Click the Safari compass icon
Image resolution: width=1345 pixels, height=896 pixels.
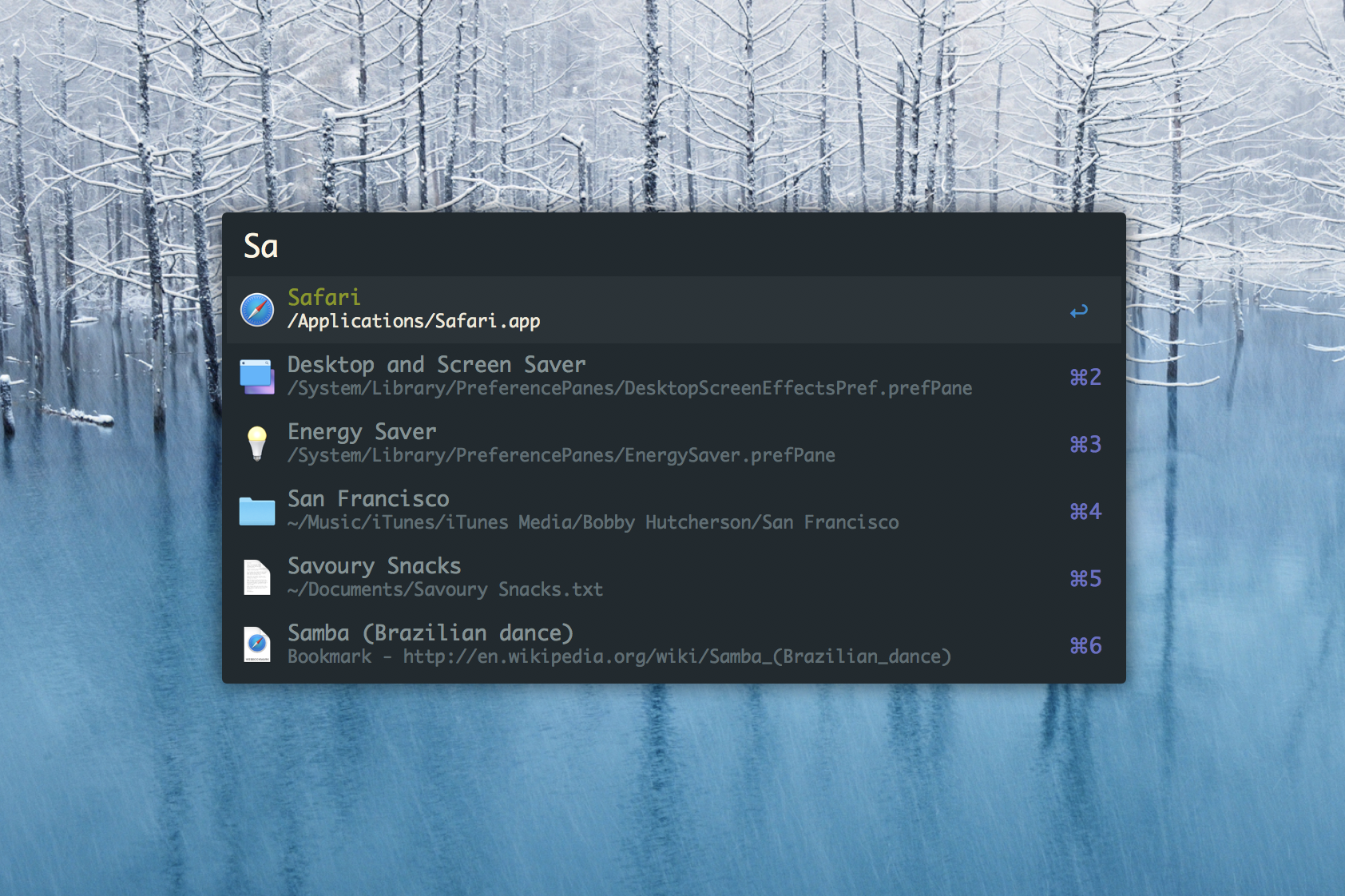257,310
